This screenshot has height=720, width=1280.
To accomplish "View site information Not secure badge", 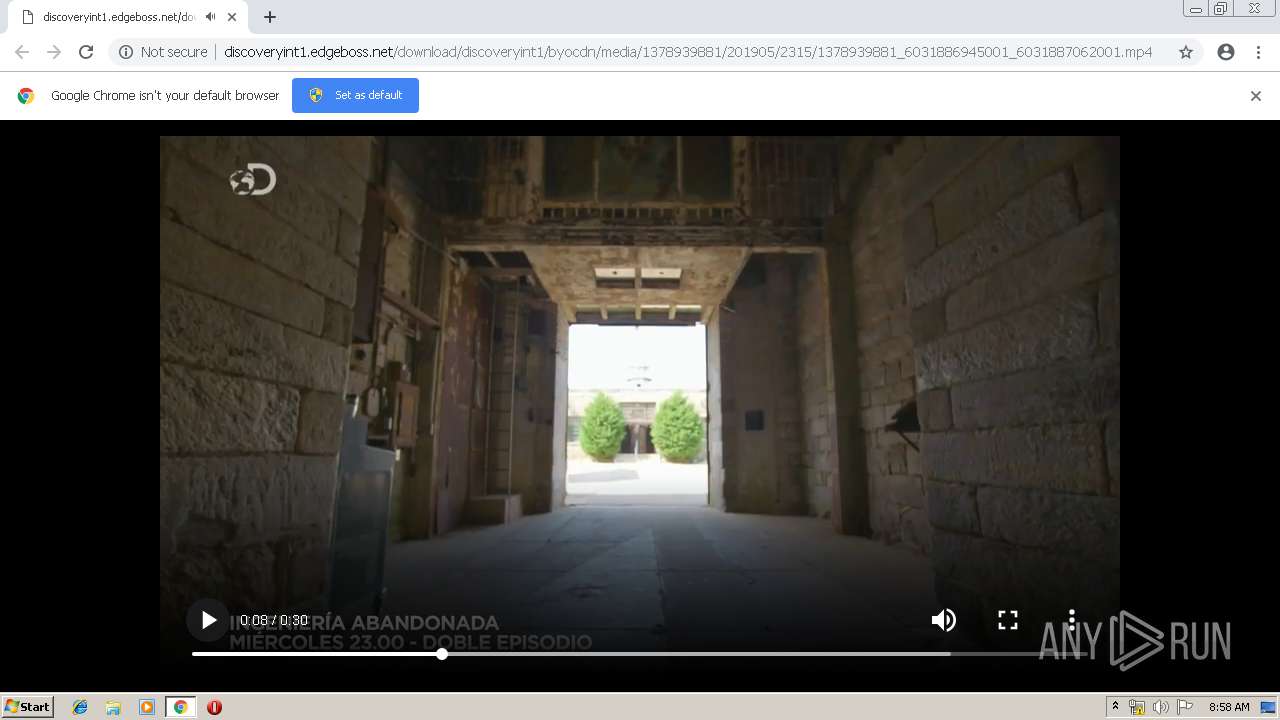I will tap(163, 52).
